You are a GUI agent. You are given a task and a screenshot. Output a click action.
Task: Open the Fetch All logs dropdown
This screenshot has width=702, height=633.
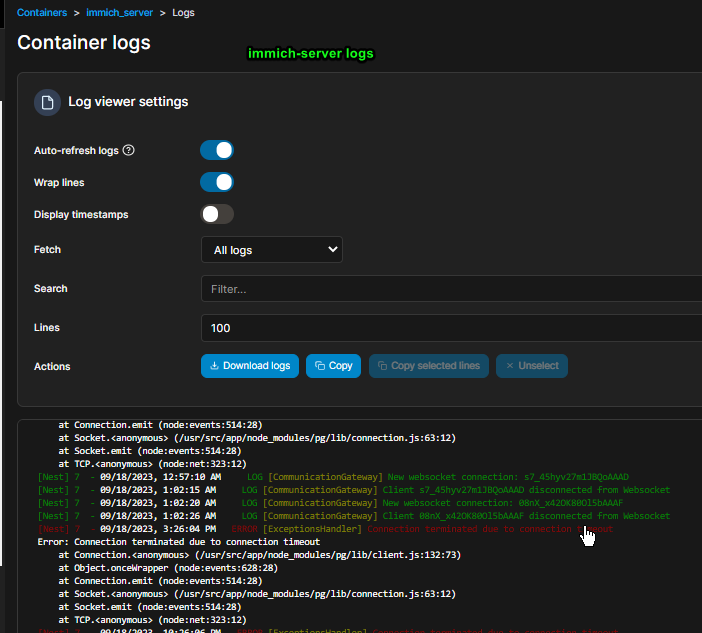pos(272,250)
